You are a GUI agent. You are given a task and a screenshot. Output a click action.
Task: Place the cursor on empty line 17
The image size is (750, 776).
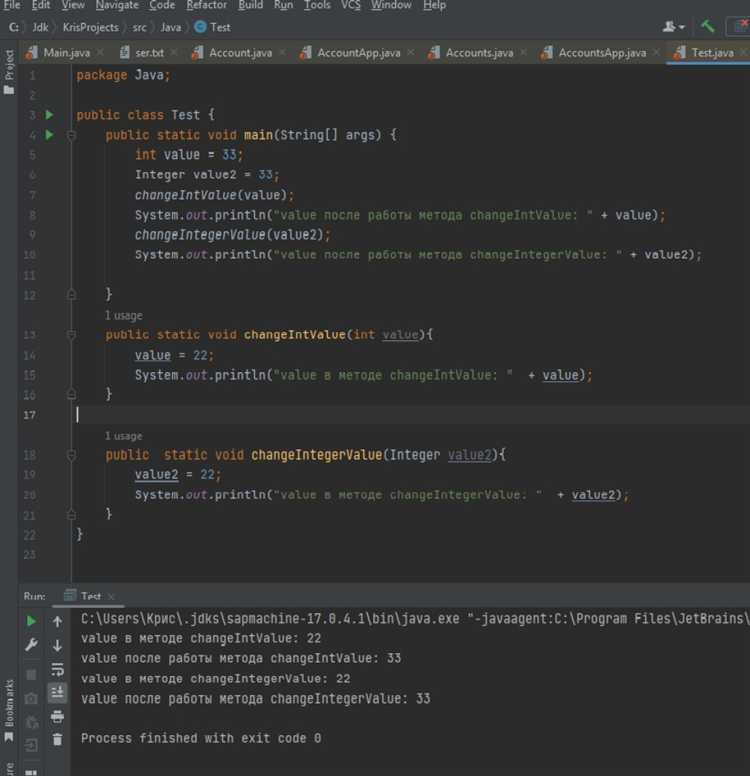click(411, 415)
